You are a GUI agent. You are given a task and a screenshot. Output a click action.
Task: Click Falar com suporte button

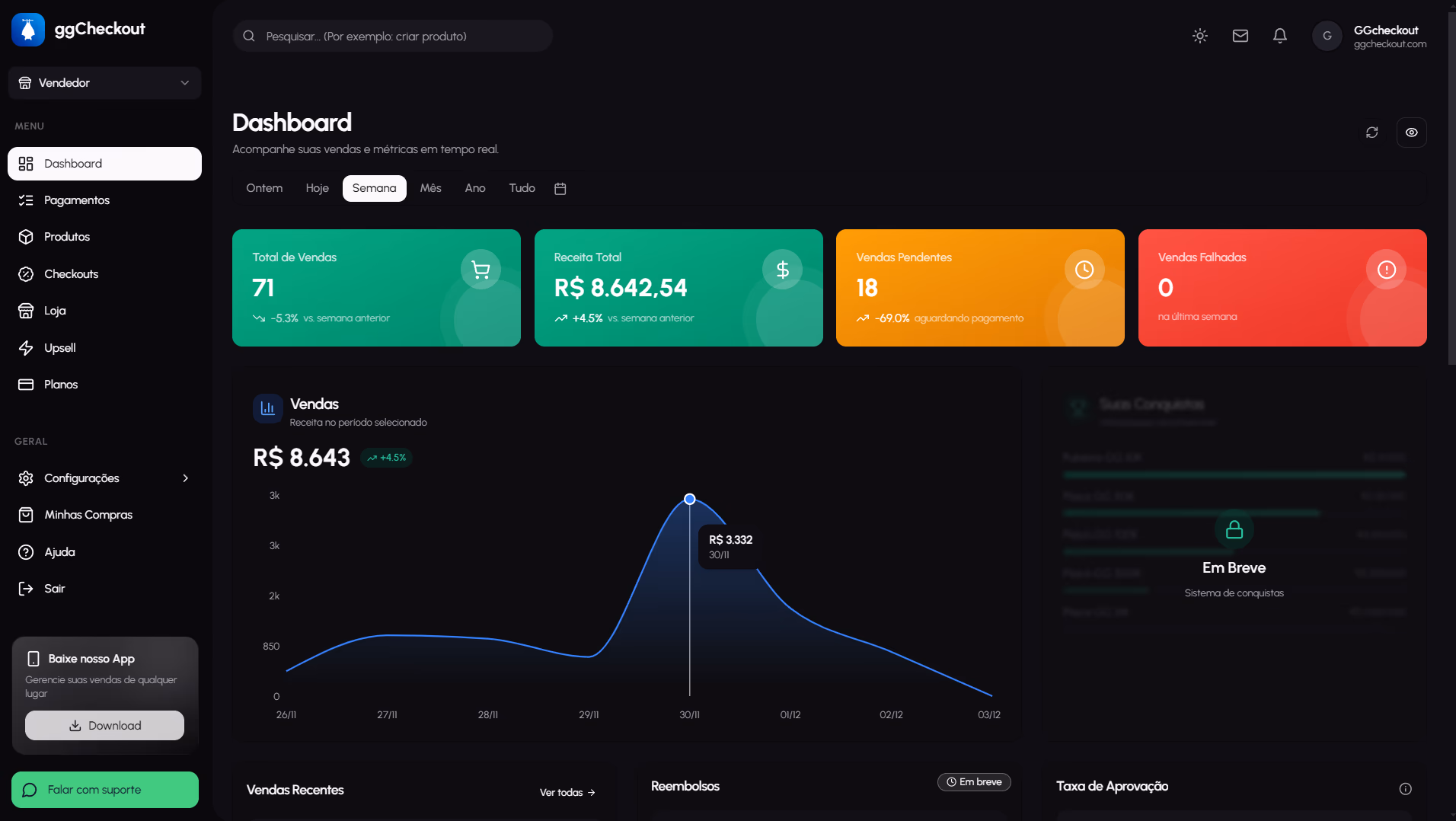(x=105, y=790)
